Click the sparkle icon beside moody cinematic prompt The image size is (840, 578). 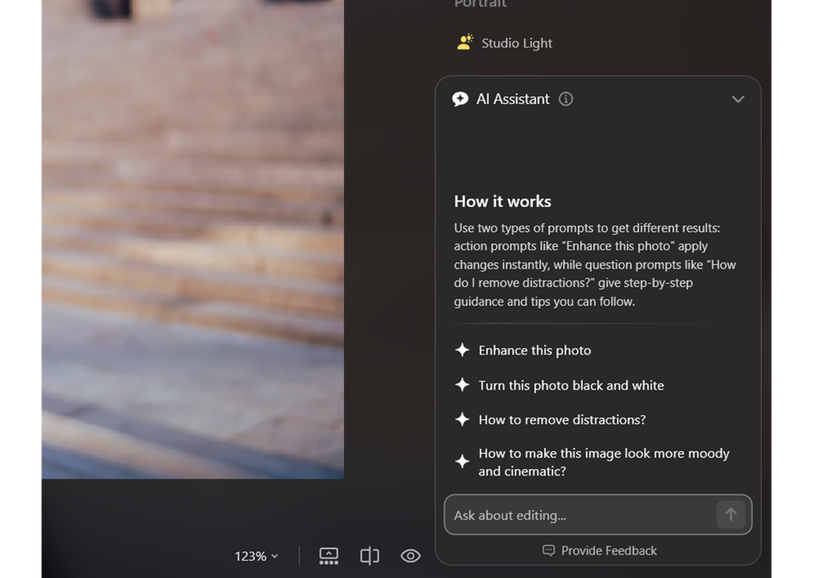(462, 461)
